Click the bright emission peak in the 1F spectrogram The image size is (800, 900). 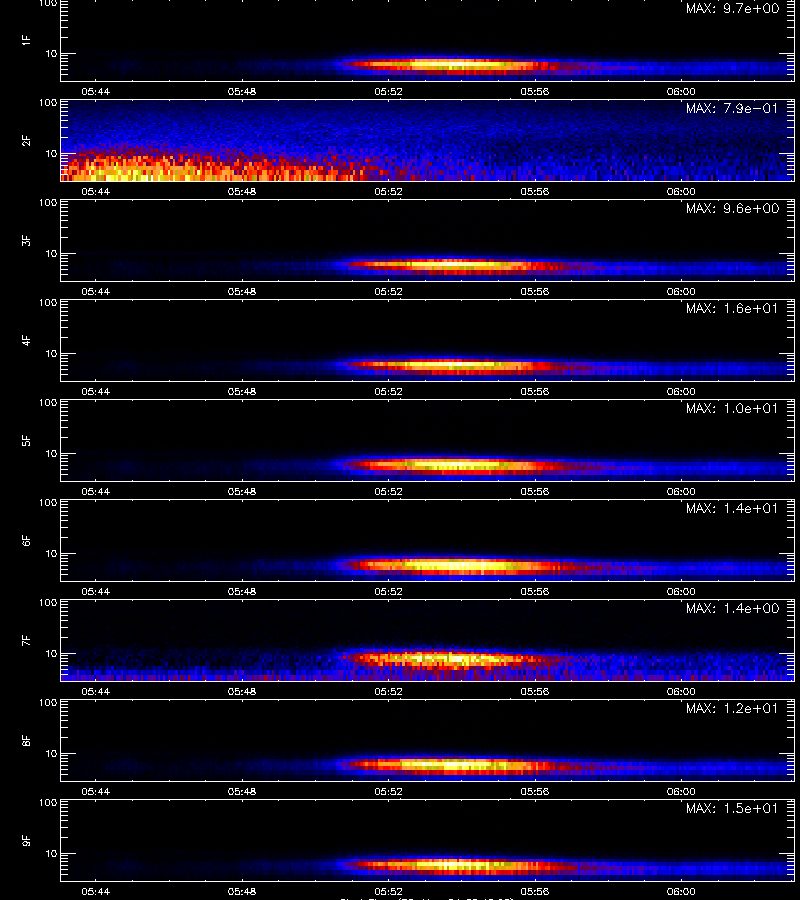(453, 65)
